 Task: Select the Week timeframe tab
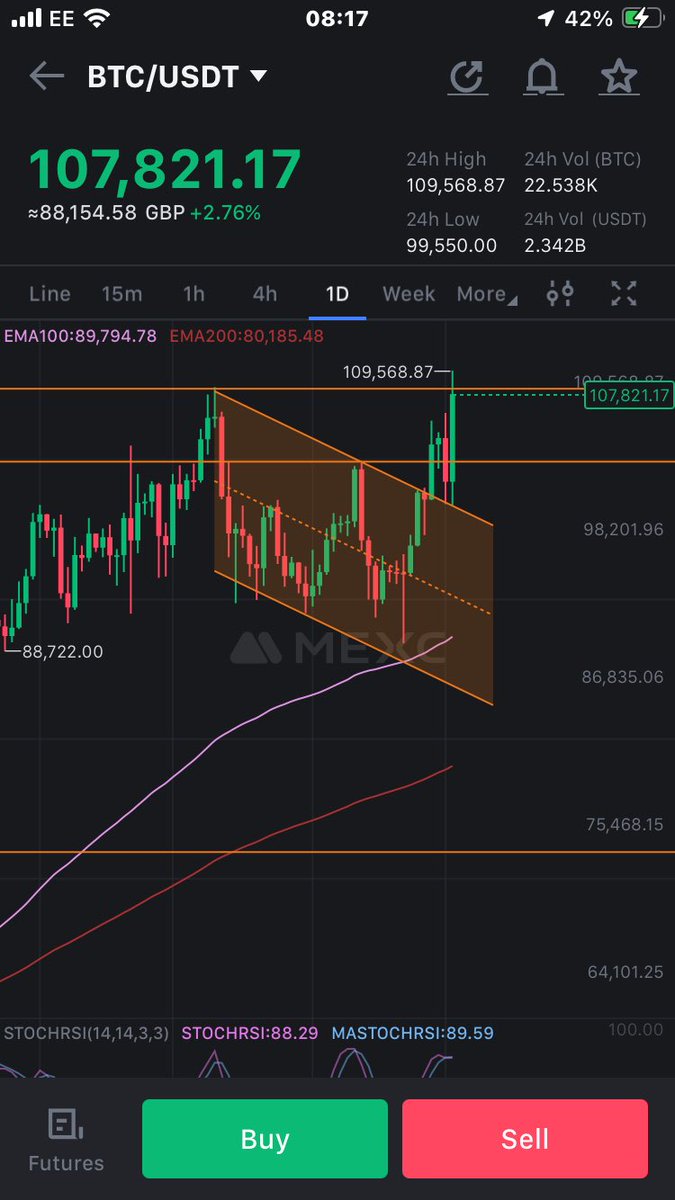coord(409,294)
